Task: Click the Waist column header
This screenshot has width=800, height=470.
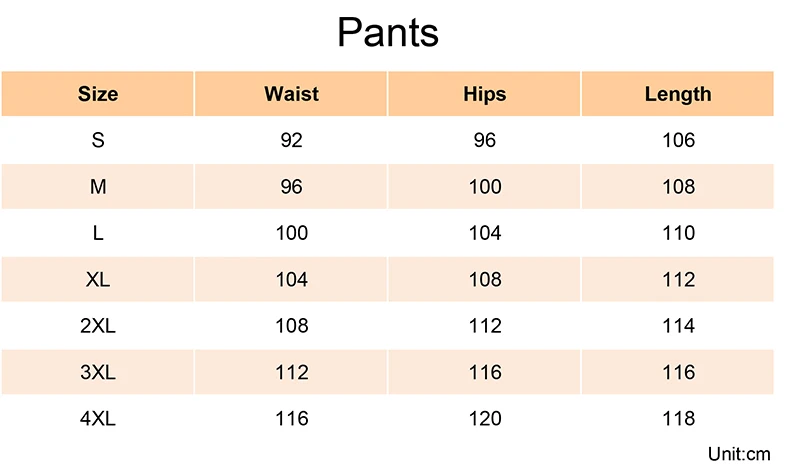Action: pos(291,94)
